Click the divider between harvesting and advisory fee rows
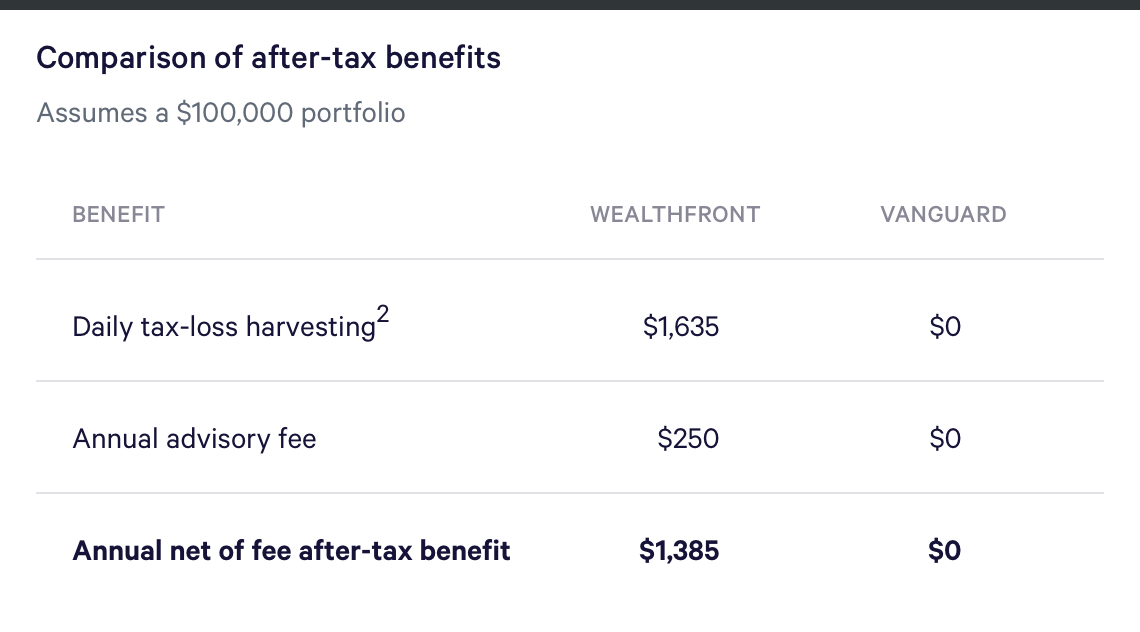This screenshot has height=632, width=1140. [x=570, y=381]
